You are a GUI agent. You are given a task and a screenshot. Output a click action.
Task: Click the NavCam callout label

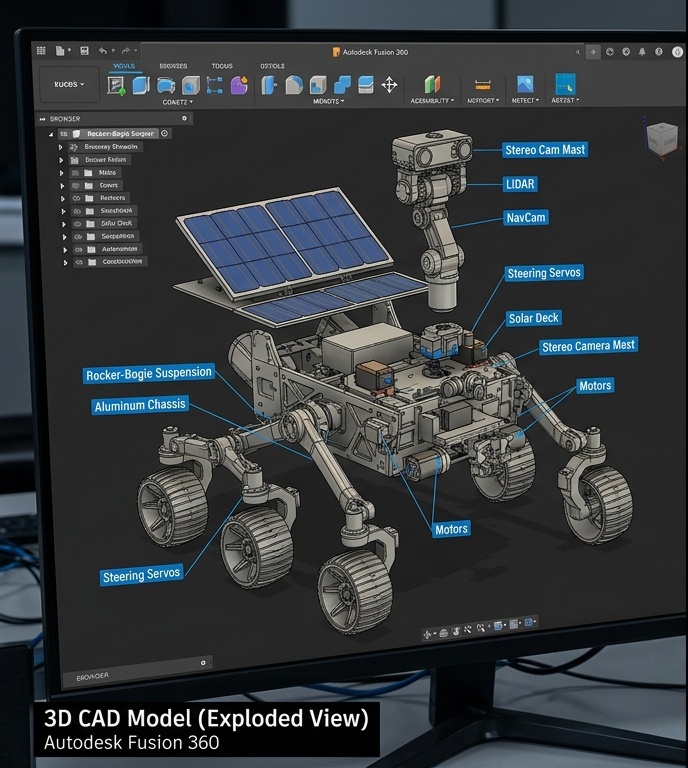pos(526,217)
